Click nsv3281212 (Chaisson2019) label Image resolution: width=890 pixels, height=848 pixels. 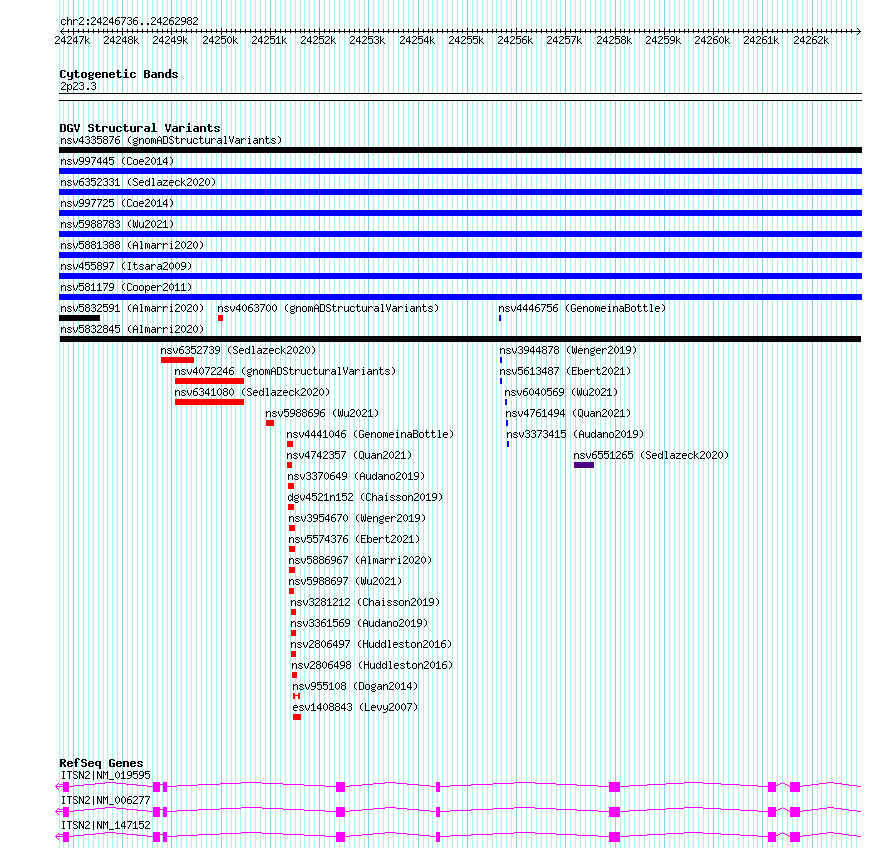[x=365, y=602]
